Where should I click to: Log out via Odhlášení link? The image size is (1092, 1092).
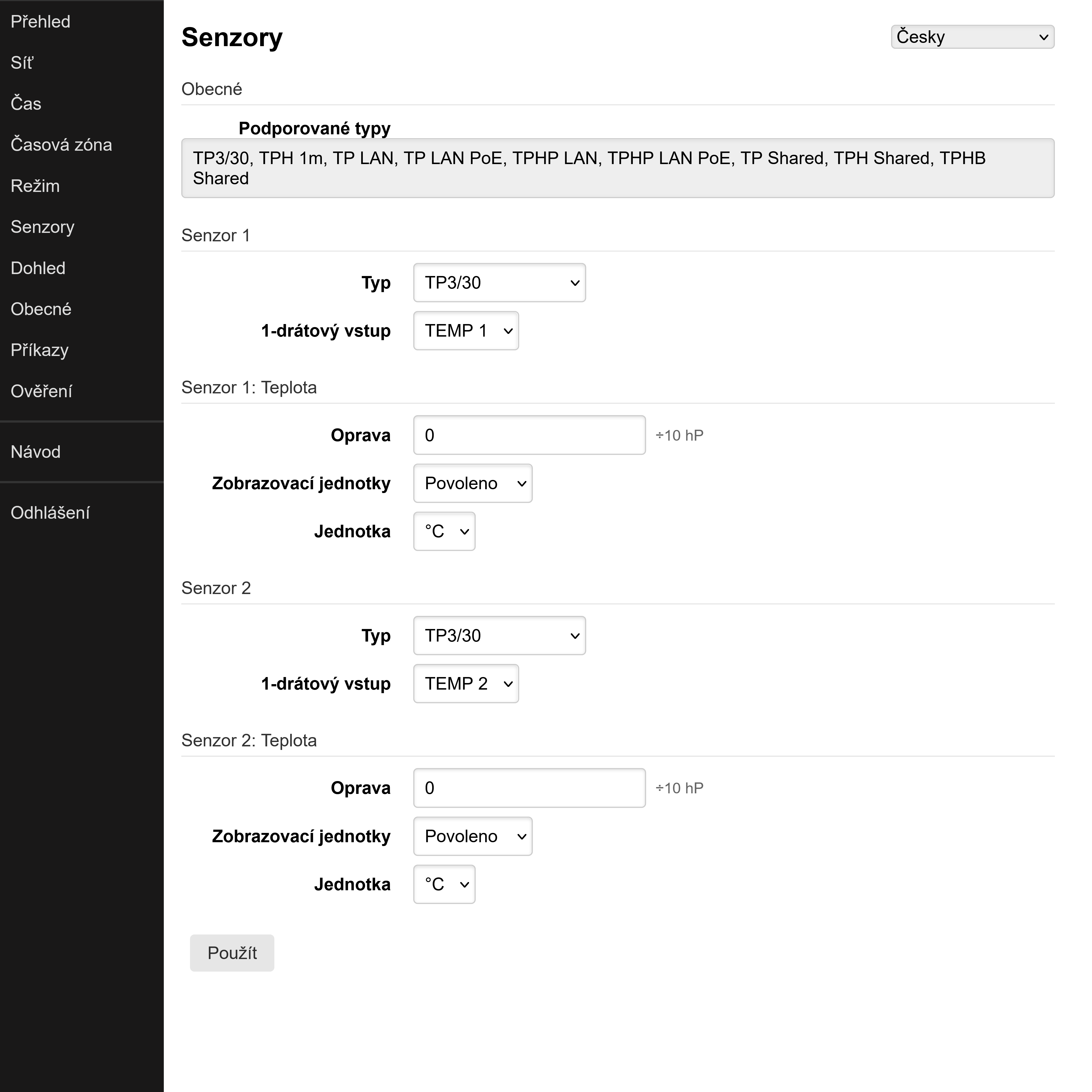(50, 513)
